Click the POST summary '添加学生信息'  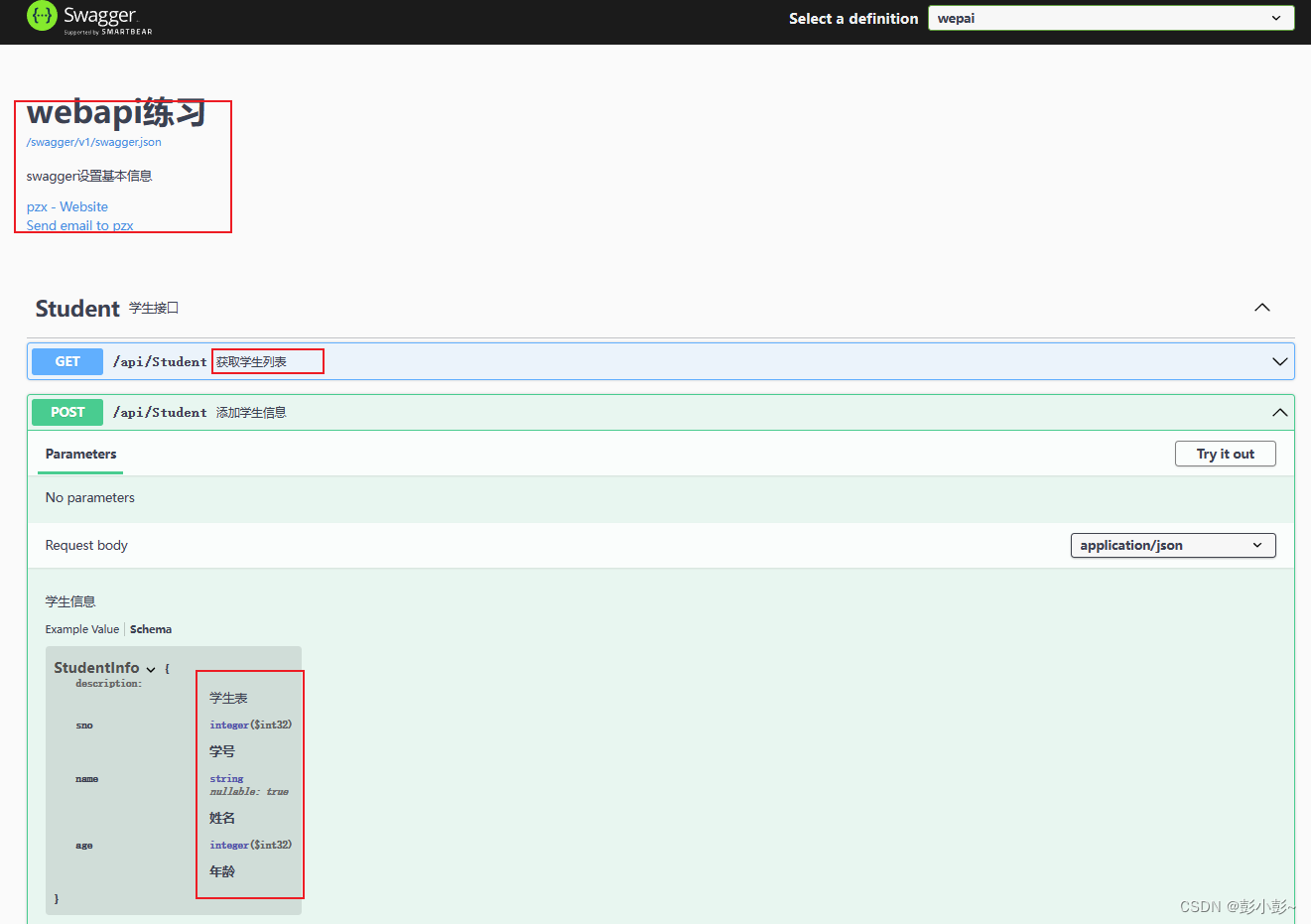point(251,412)
